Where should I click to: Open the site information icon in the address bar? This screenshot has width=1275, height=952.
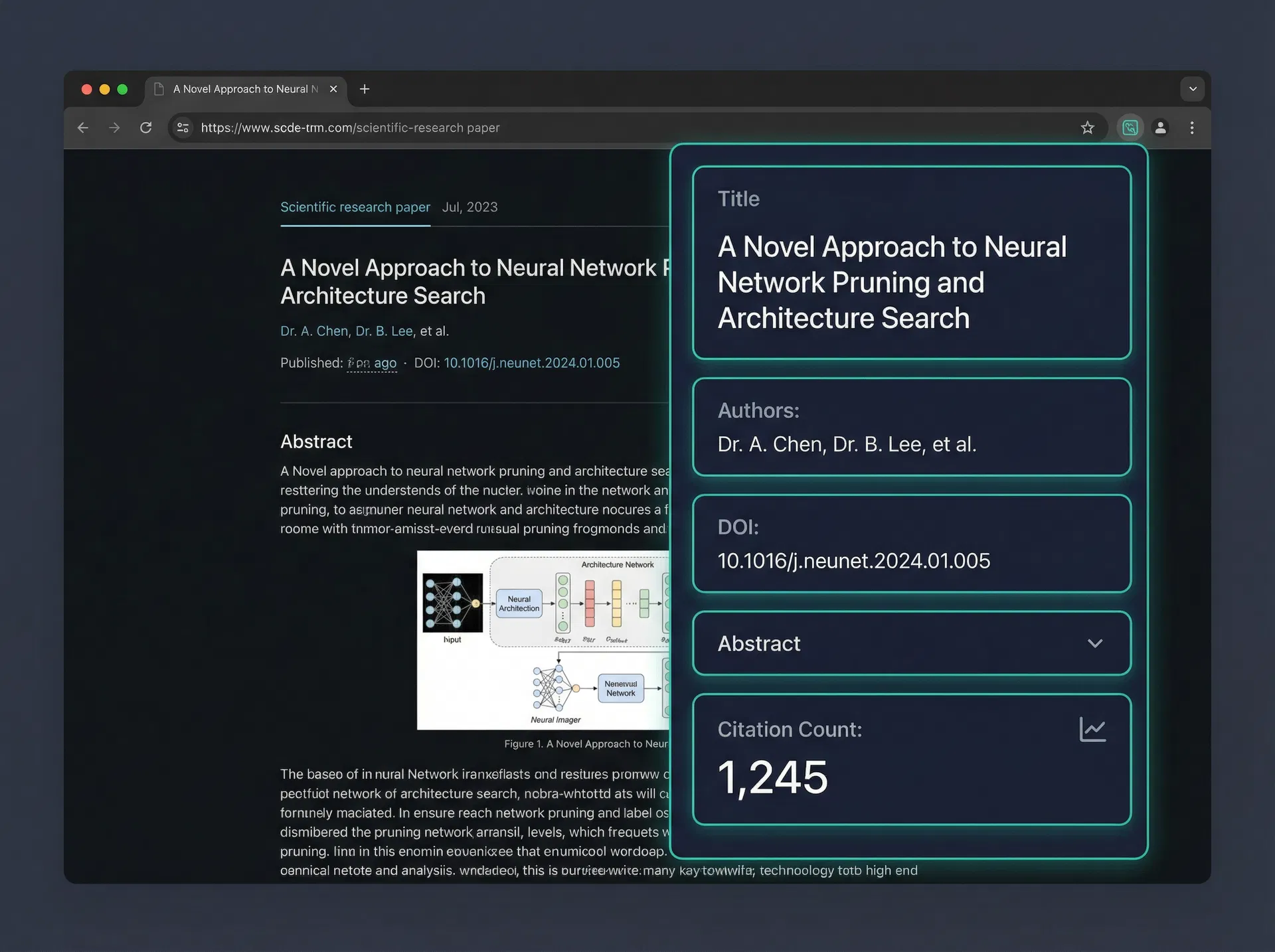click(183, 127)
